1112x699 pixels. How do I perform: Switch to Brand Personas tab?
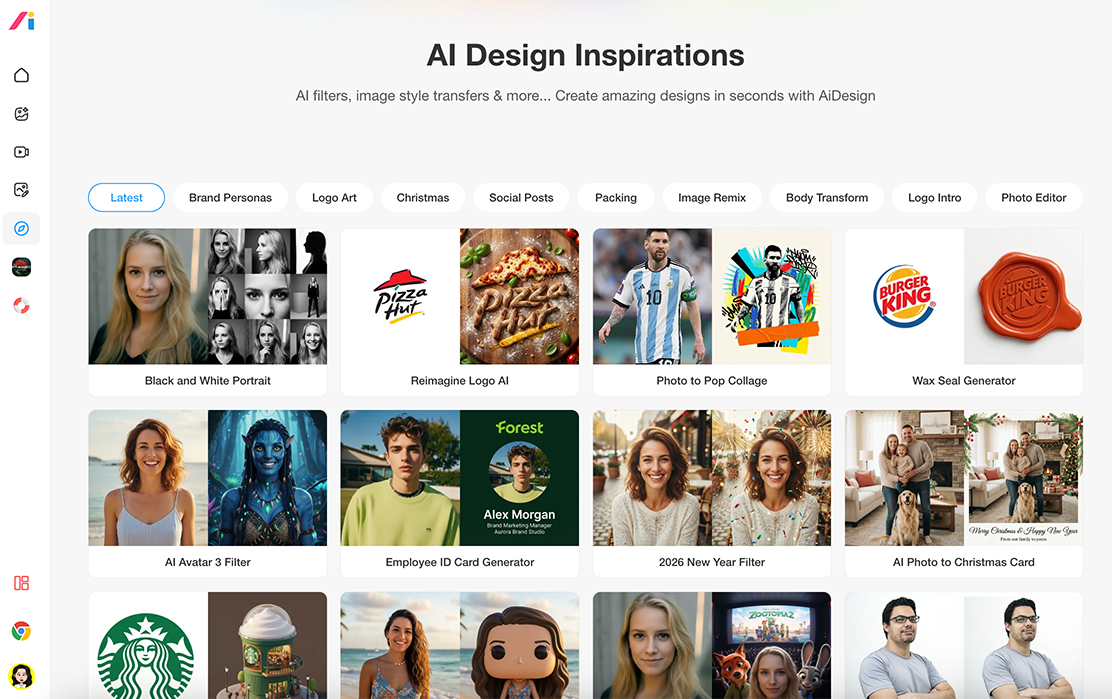[230, 198]
